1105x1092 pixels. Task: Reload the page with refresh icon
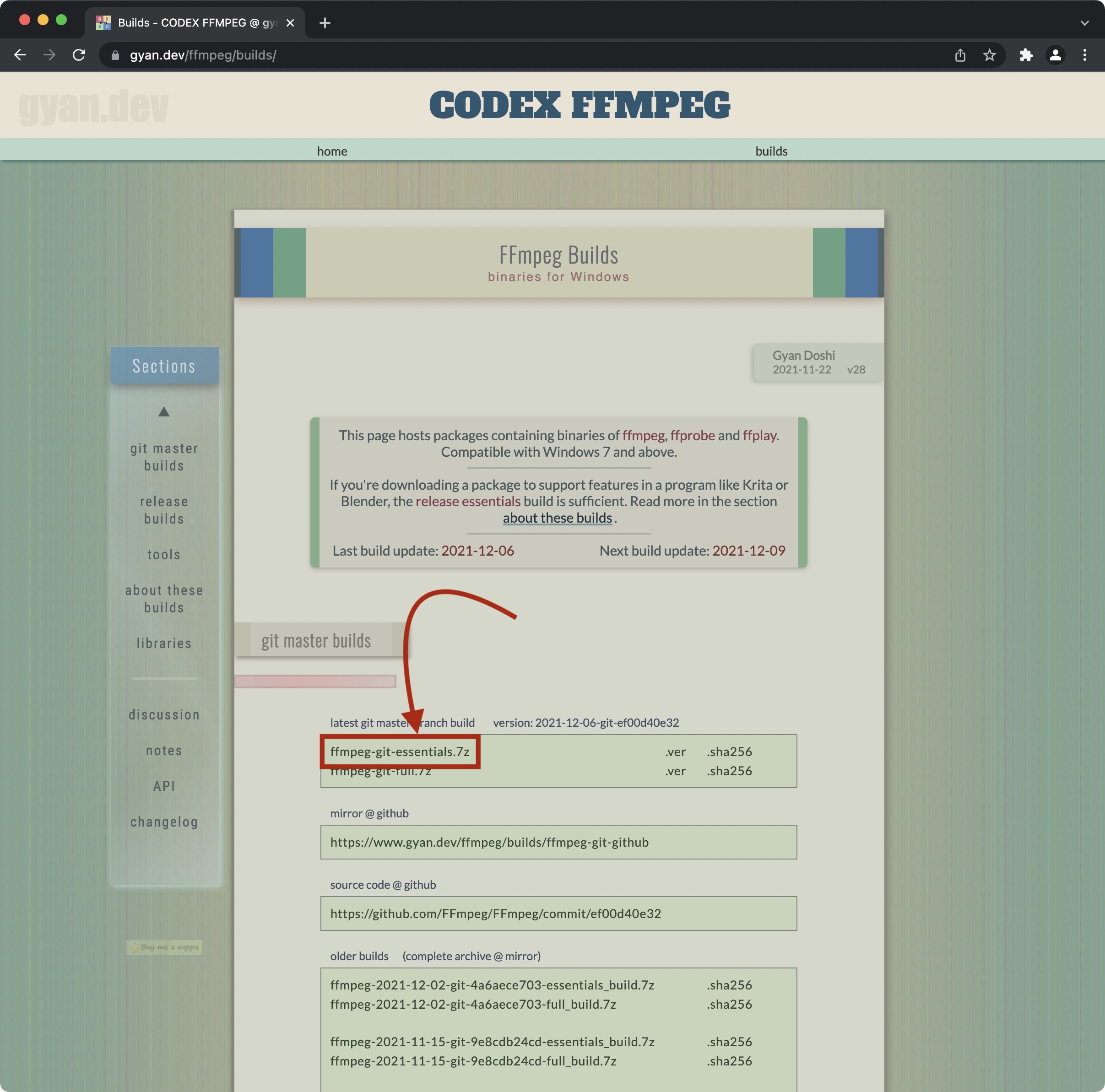click(79, 55)
